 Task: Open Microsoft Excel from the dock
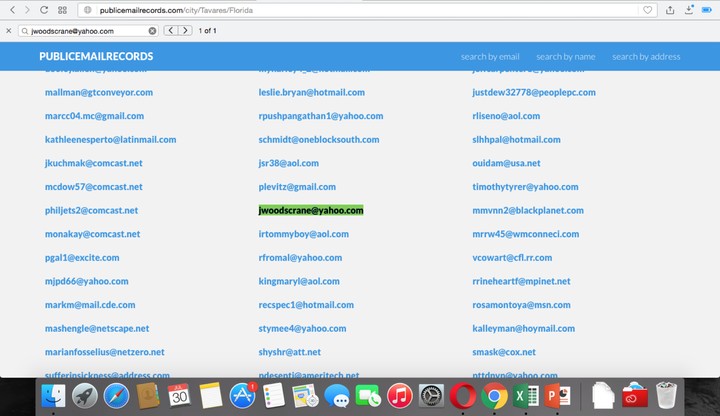click(x=526, y=395)
